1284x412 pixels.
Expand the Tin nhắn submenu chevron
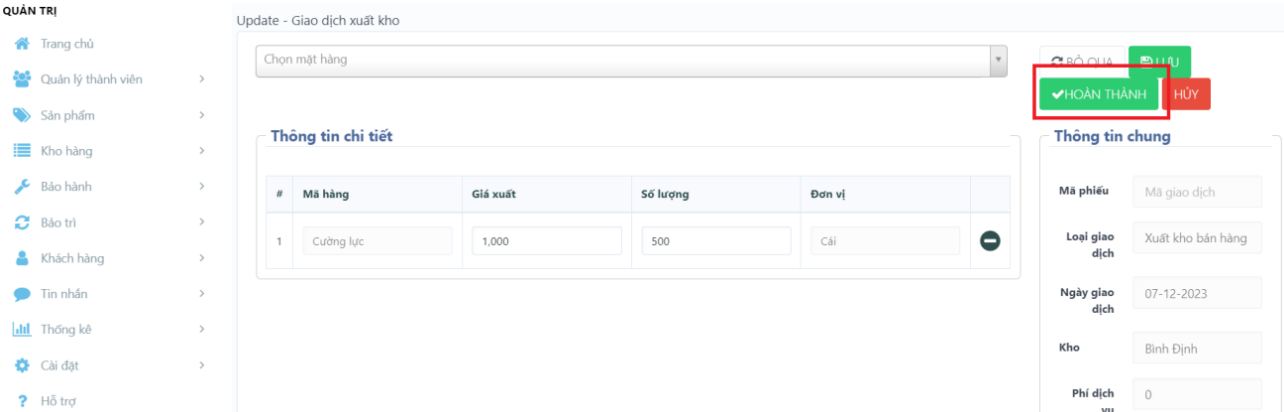point(202,294)
